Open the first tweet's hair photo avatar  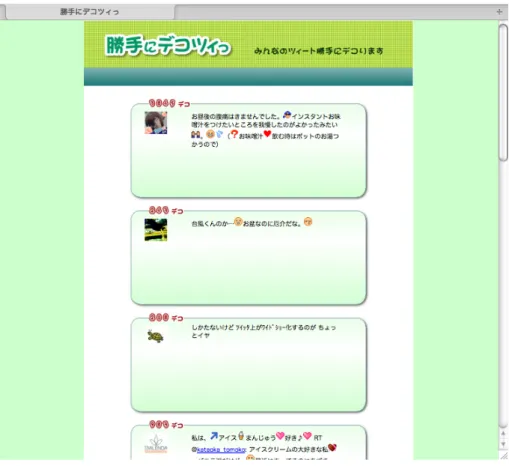click(x=156, y=123)
